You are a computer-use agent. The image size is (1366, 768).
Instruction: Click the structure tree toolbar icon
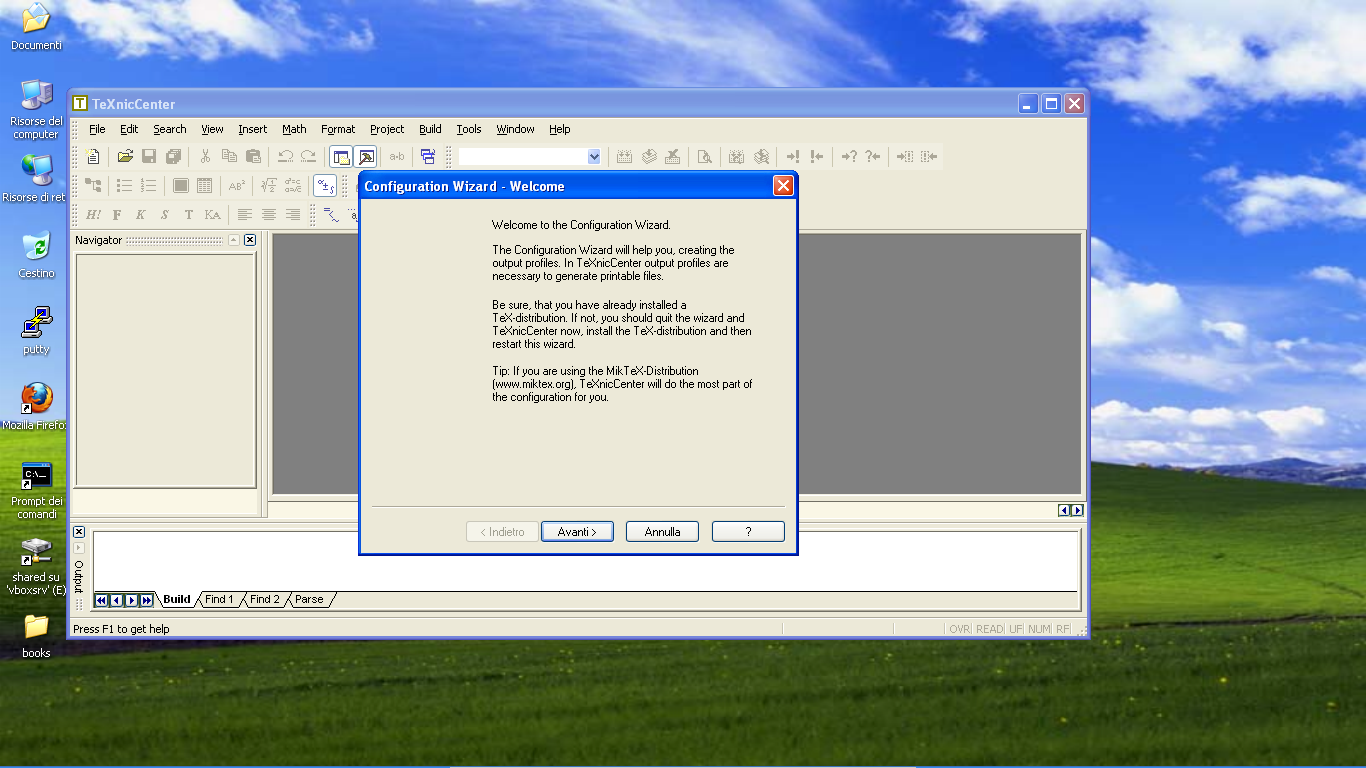click(93, 185)
